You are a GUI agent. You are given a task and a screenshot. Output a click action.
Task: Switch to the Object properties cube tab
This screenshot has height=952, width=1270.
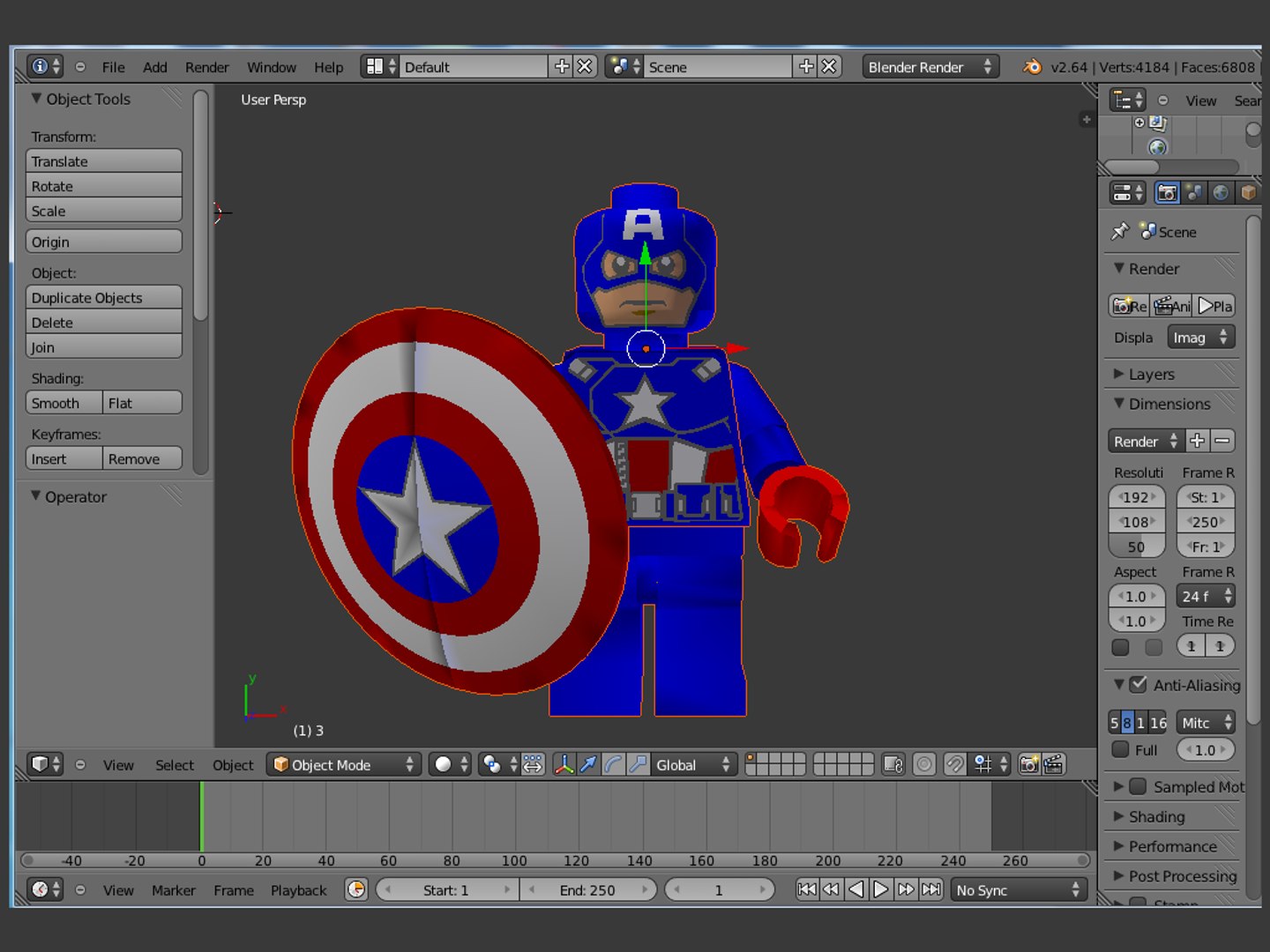(x=1248, y=192)
